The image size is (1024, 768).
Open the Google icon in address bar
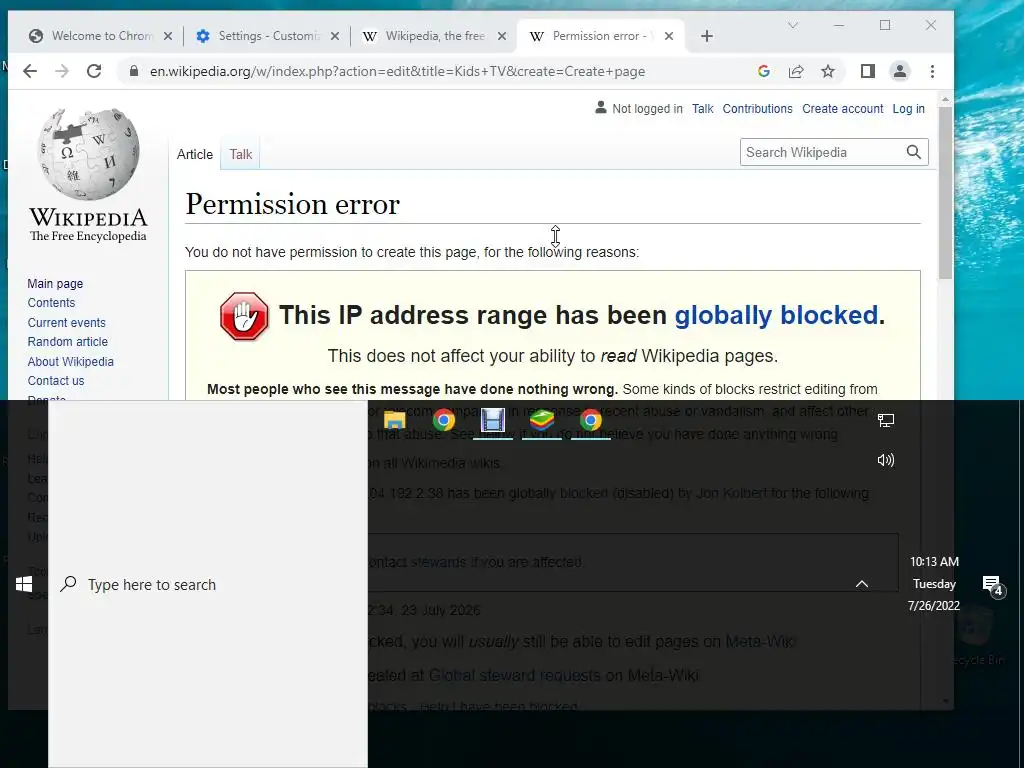pos(763,71)
